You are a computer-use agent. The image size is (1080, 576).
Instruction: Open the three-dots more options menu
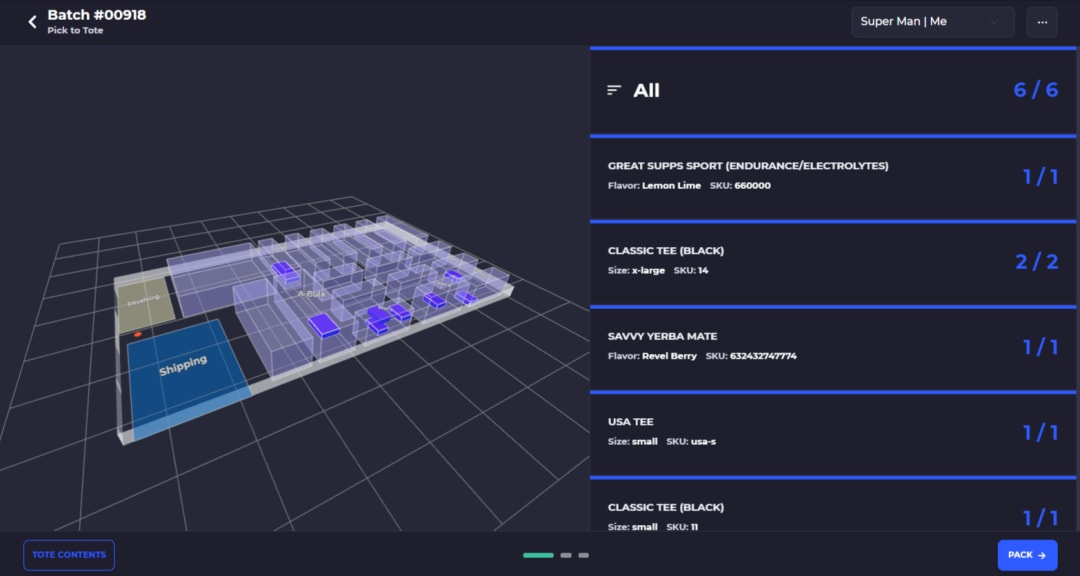(x=1042, y=22)
